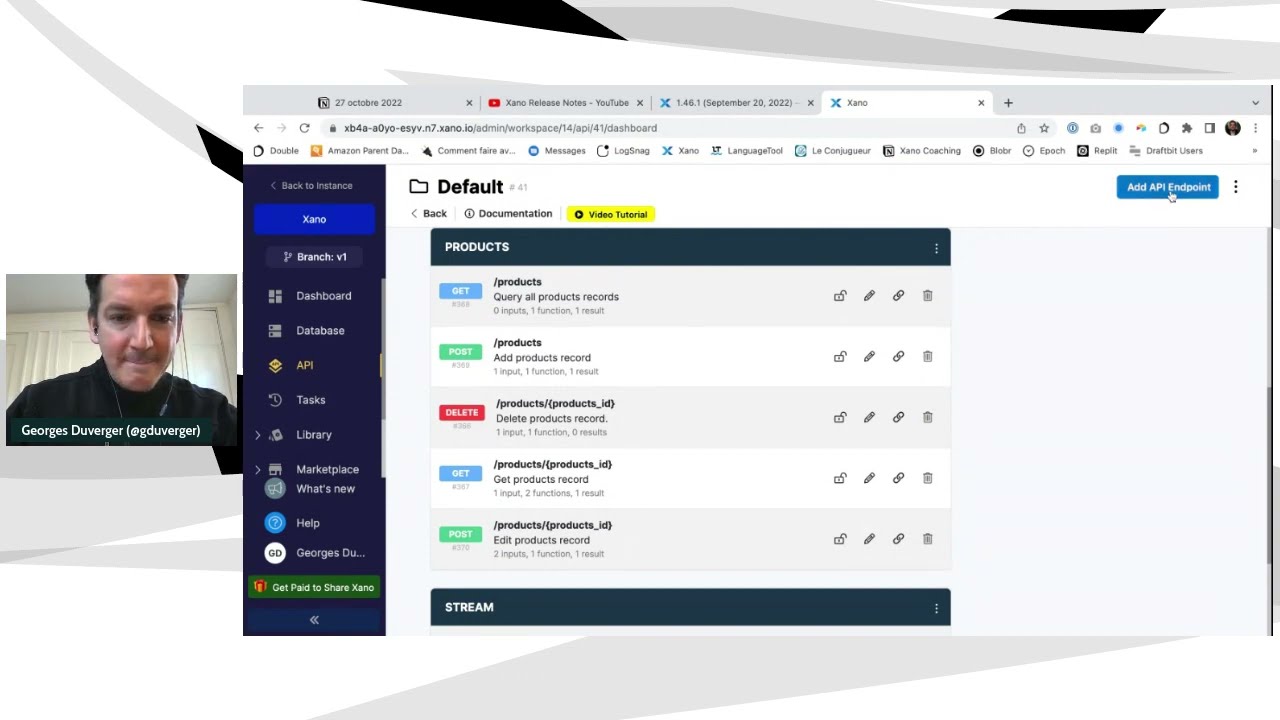Viewport: 1280px width, 720px height.
Task: Show hidden bookmarks overflow
Action: [x=1255, y=151]
